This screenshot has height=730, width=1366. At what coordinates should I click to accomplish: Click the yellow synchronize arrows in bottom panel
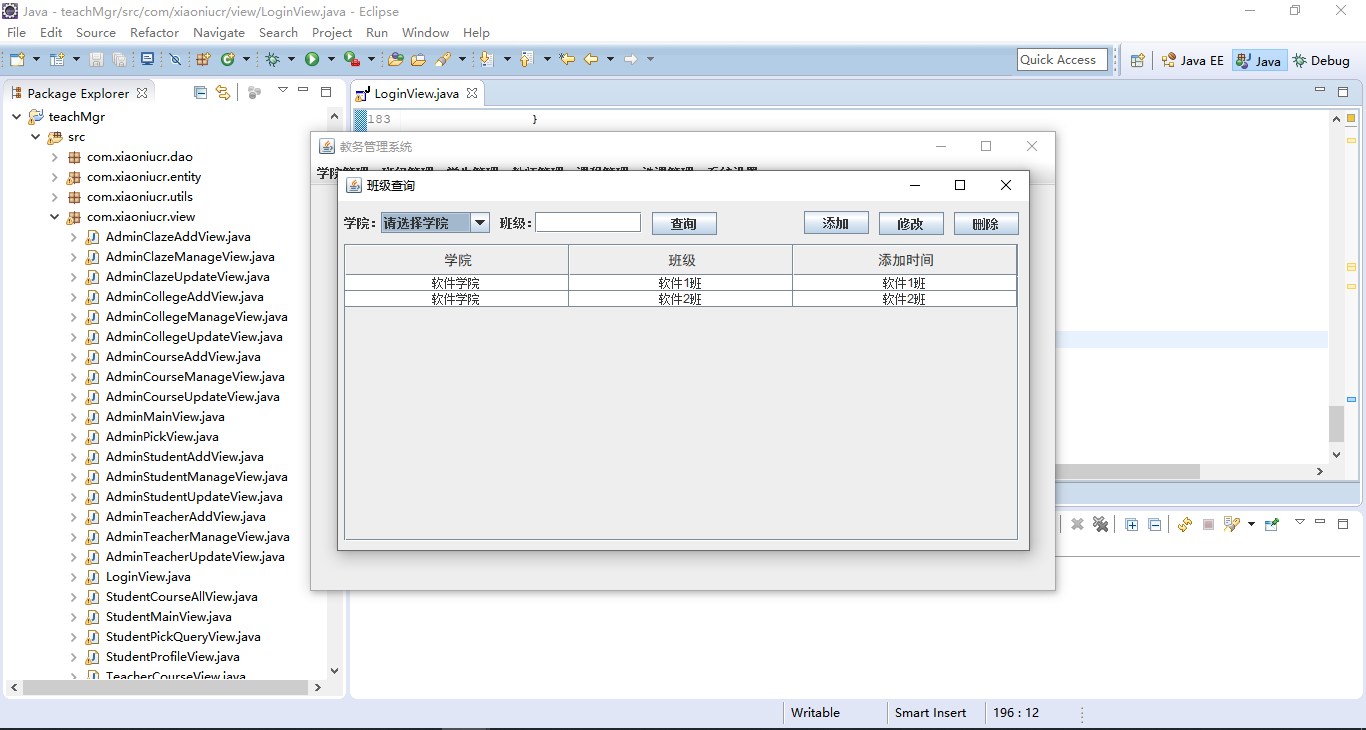click(1185, 524)
